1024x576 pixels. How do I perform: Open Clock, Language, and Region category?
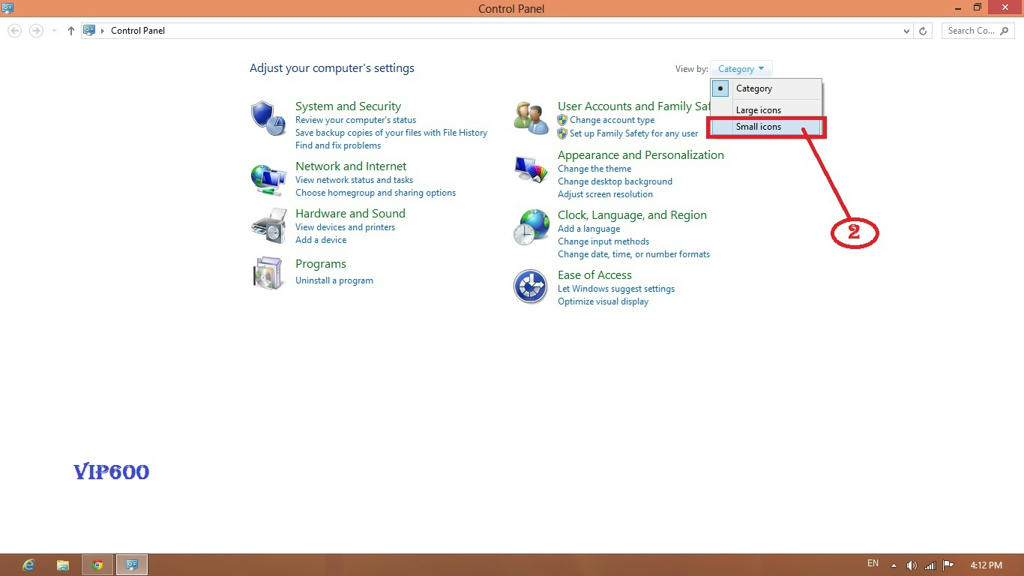tap(632, 215)
